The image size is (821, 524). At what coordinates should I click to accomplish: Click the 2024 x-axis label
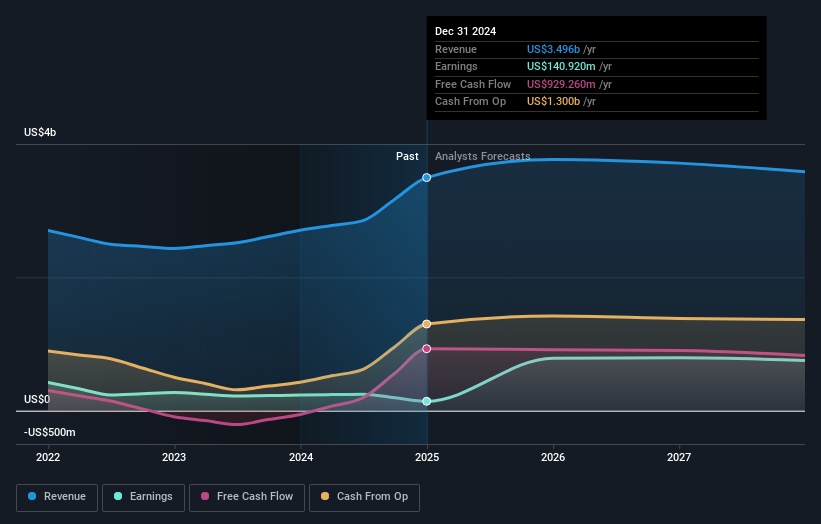click(301, 458)
